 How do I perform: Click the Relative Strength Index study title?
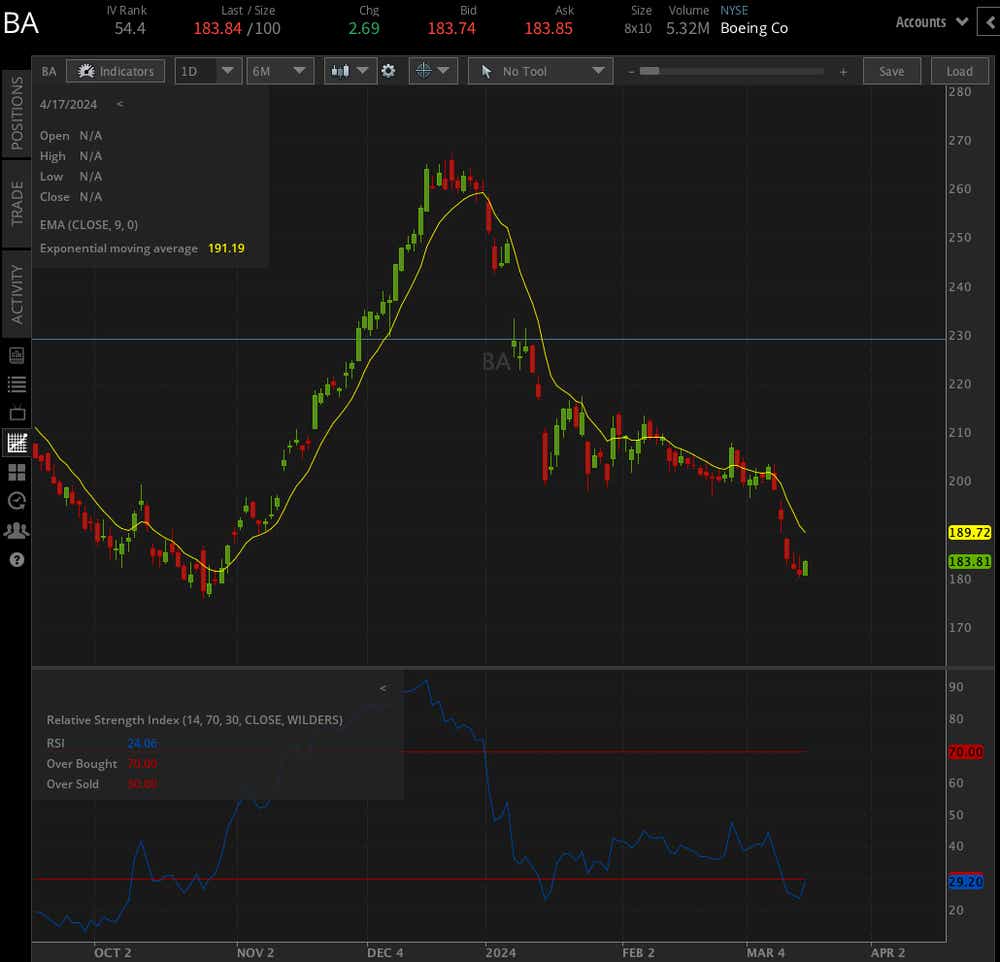point(195,720)
